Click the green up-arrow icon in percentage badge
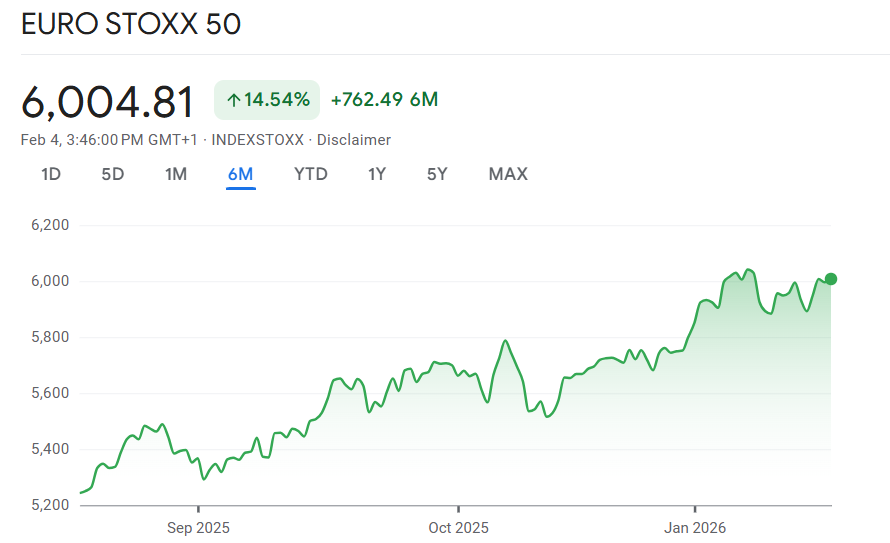Image resolution: width=890 pixels, height=543 pixels. point(234,100)
